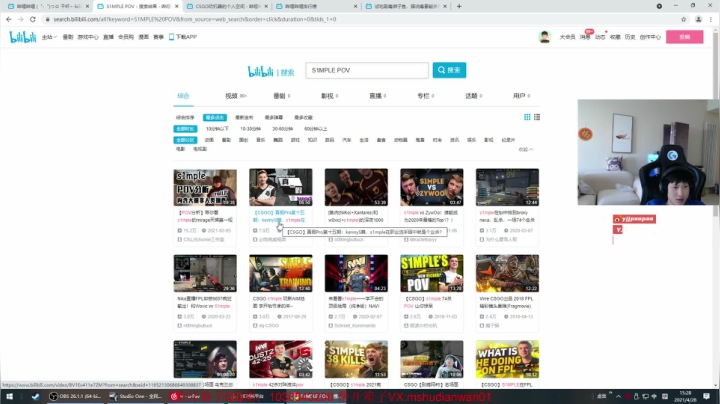Open OBS 26.1.1 in taskbar
The width and height of the screenshot is (720, 404).
coord(75,396)
